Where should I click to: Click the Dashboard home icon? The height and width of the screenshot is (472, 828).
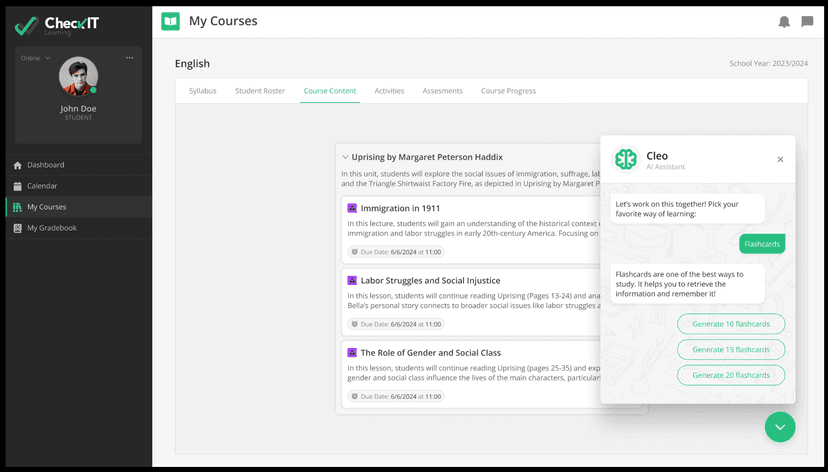tap(17, 165)
